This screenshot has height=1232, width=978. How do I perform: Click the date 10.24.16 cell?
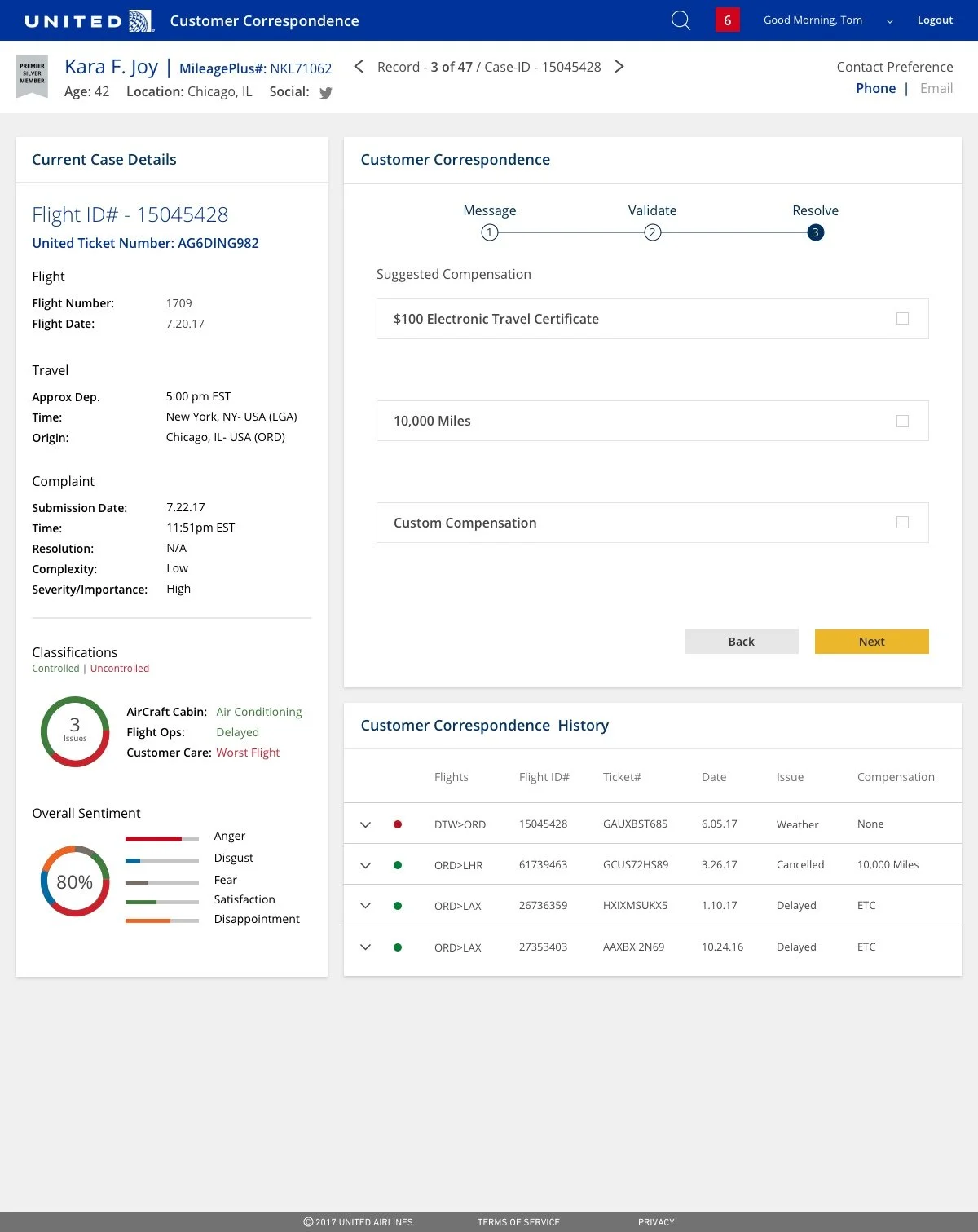click(x=722, y=947)
